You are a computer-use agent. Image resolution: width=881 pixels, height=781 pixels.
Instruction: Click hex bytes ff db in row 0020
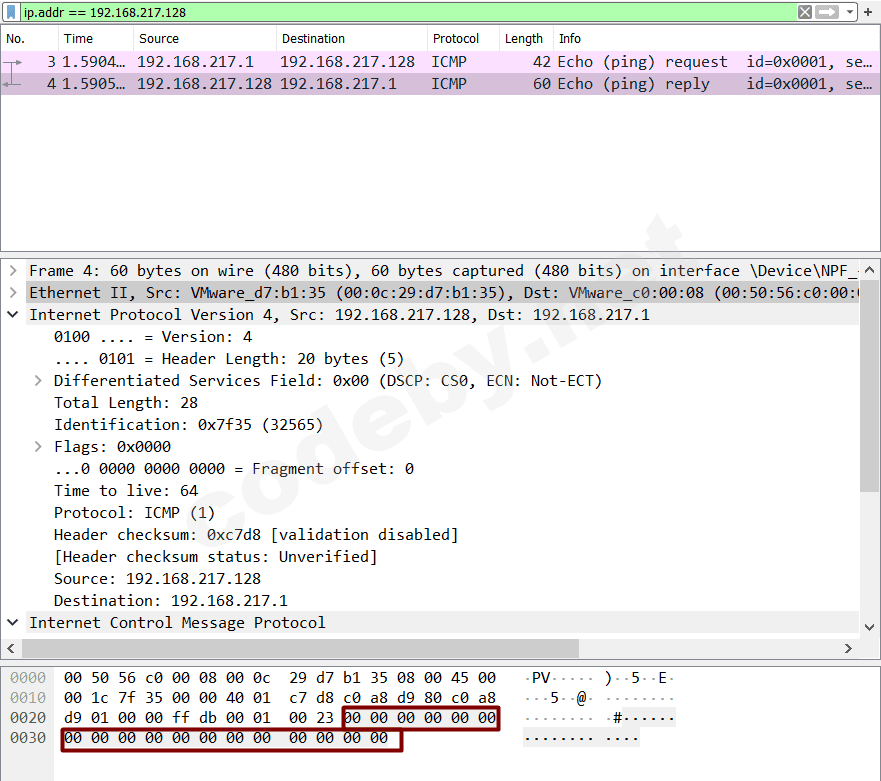coord(194,718)
